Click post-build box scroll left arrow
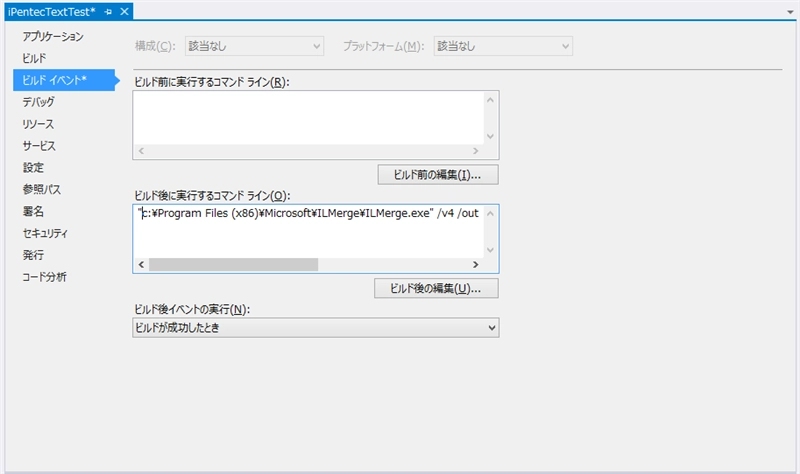This screenshot has height=474, width=800. pyautogui.click(x=141, y=265)
